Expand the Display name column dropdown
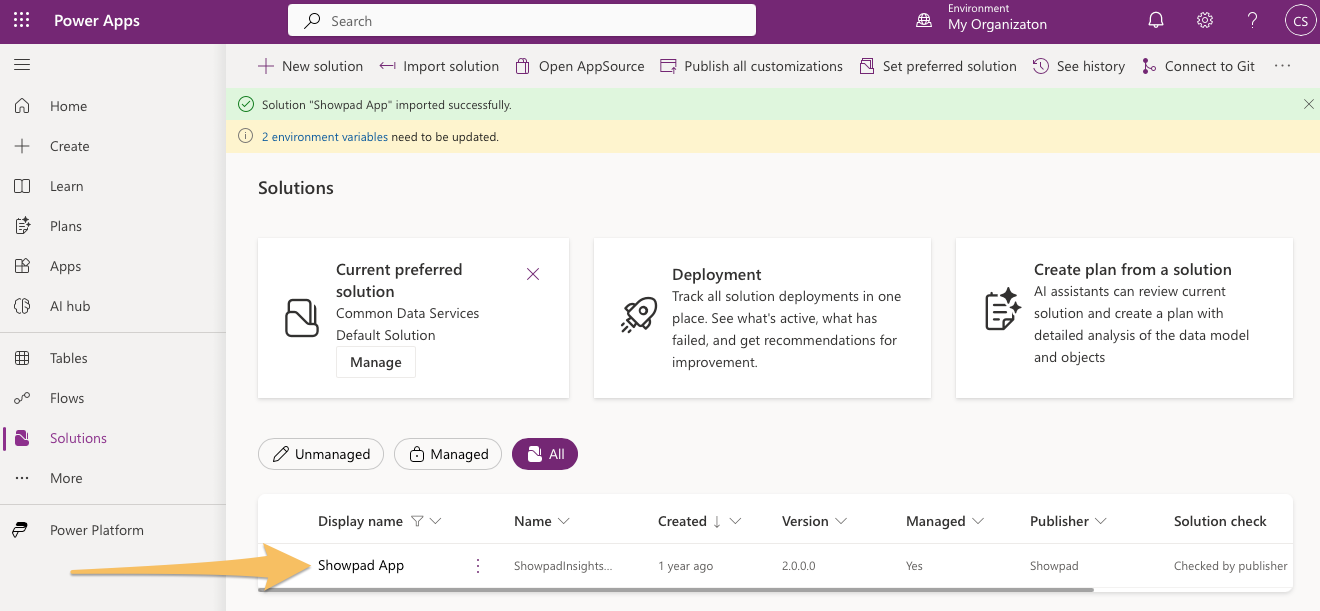The height and width of the screenshot is (611, 1320). pyautogui.click(x=436, y=521)
